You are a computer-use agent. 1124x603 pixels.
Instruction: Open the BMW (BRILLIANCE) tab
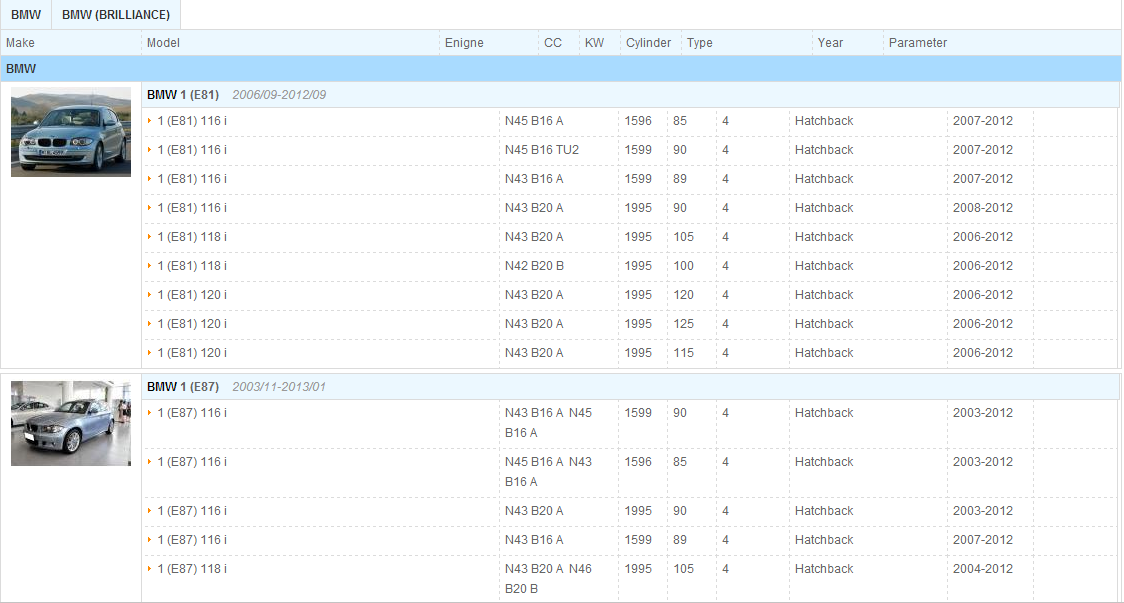[x=116, y=15]
